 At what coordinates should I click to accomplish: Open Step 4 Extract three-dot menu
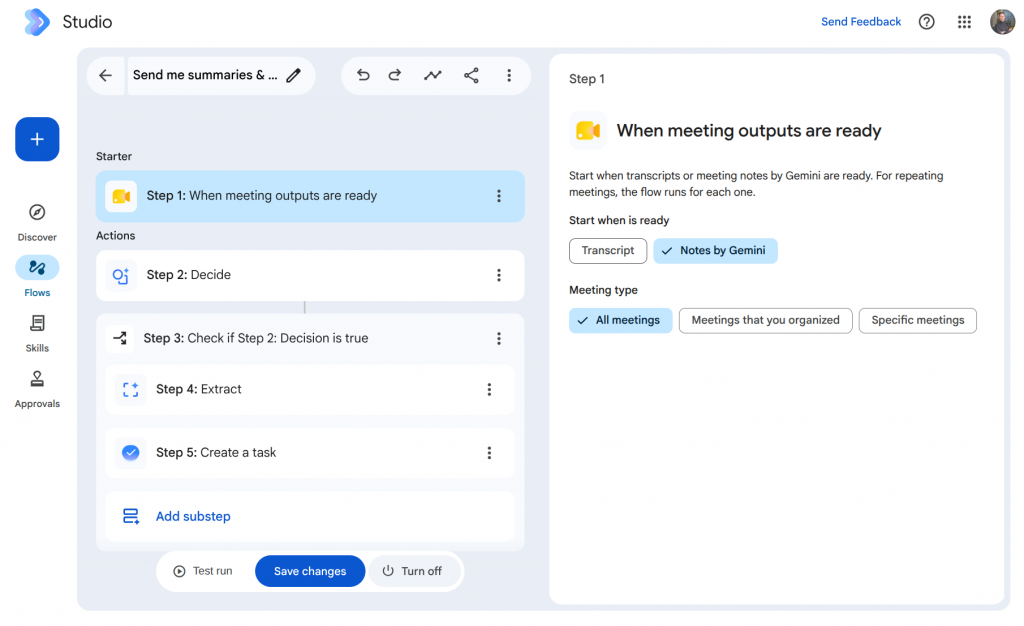point(489,390)
